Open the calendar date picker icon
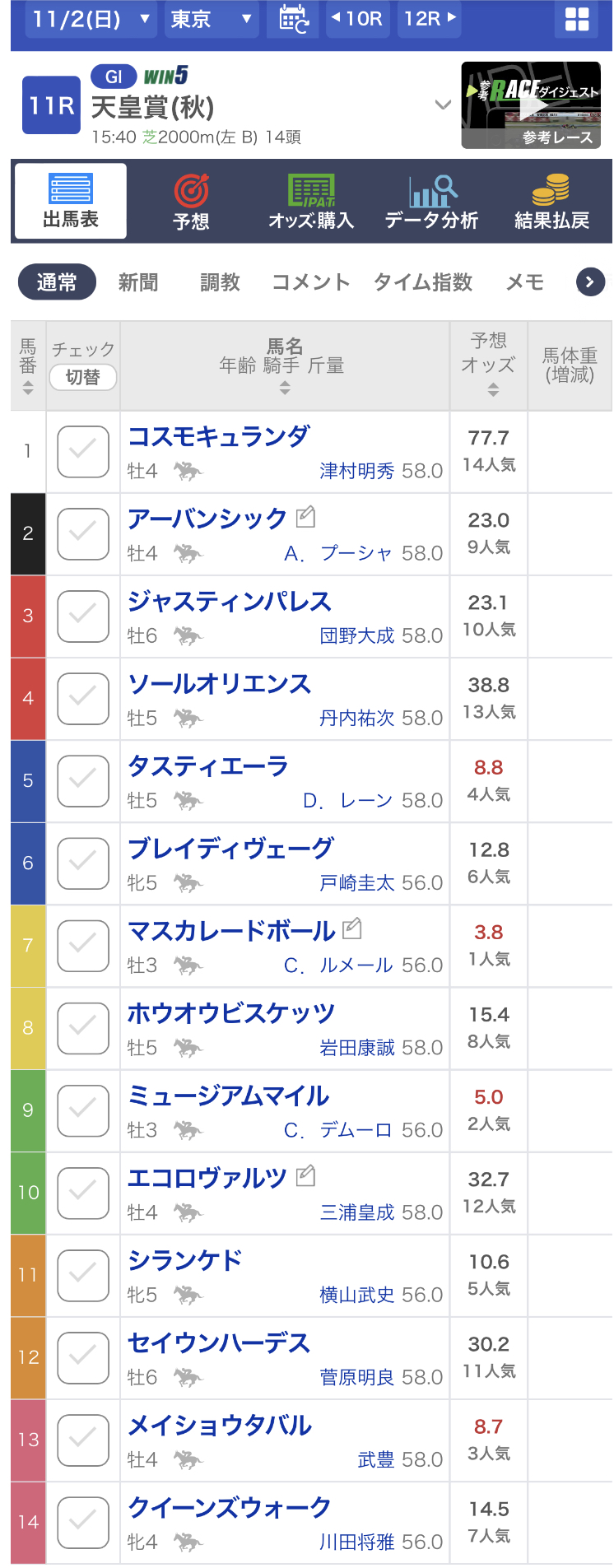Image resolution: width=614 pixels, height=1568 pixels. tap(294, 19)
